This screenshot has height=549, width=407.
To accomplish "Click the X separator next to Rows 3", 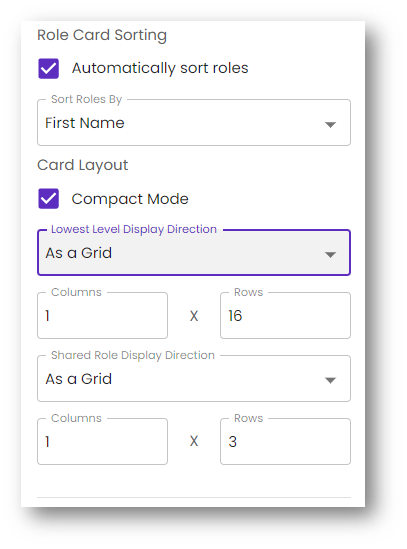I will point(194,441).
